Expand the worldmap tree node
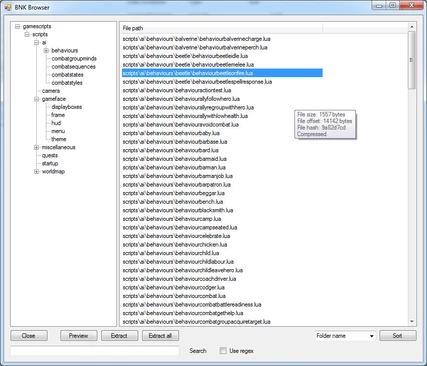Image resolution: width=427 pixels, height=366 pixels. pyautogui.click(x=37, y=171)
